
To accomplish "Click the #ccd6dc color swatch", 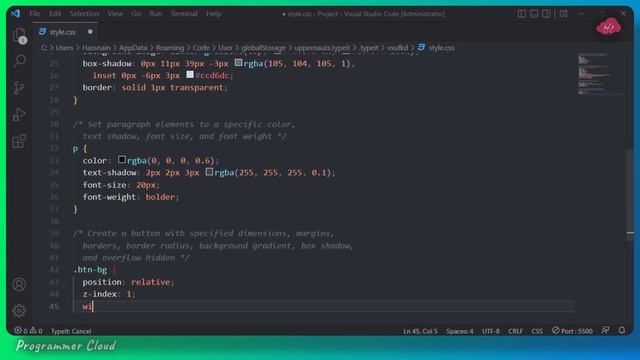I will (x=190, y=75).
